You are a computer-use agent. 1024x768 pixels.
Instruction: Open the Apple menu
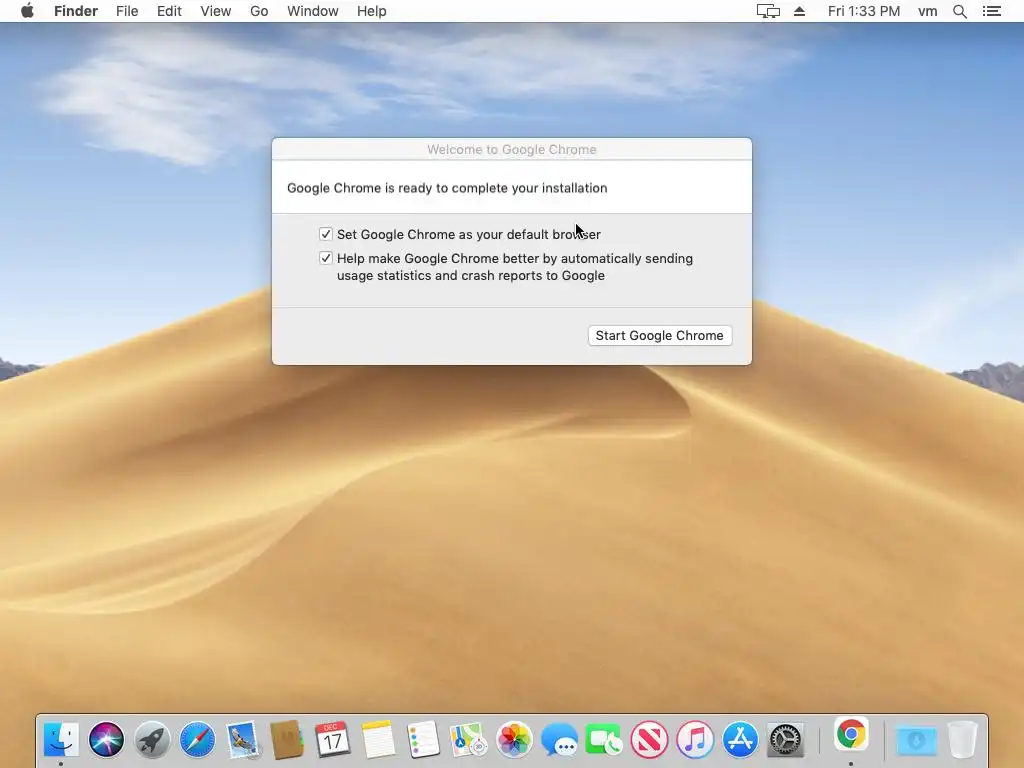[27, 11]
